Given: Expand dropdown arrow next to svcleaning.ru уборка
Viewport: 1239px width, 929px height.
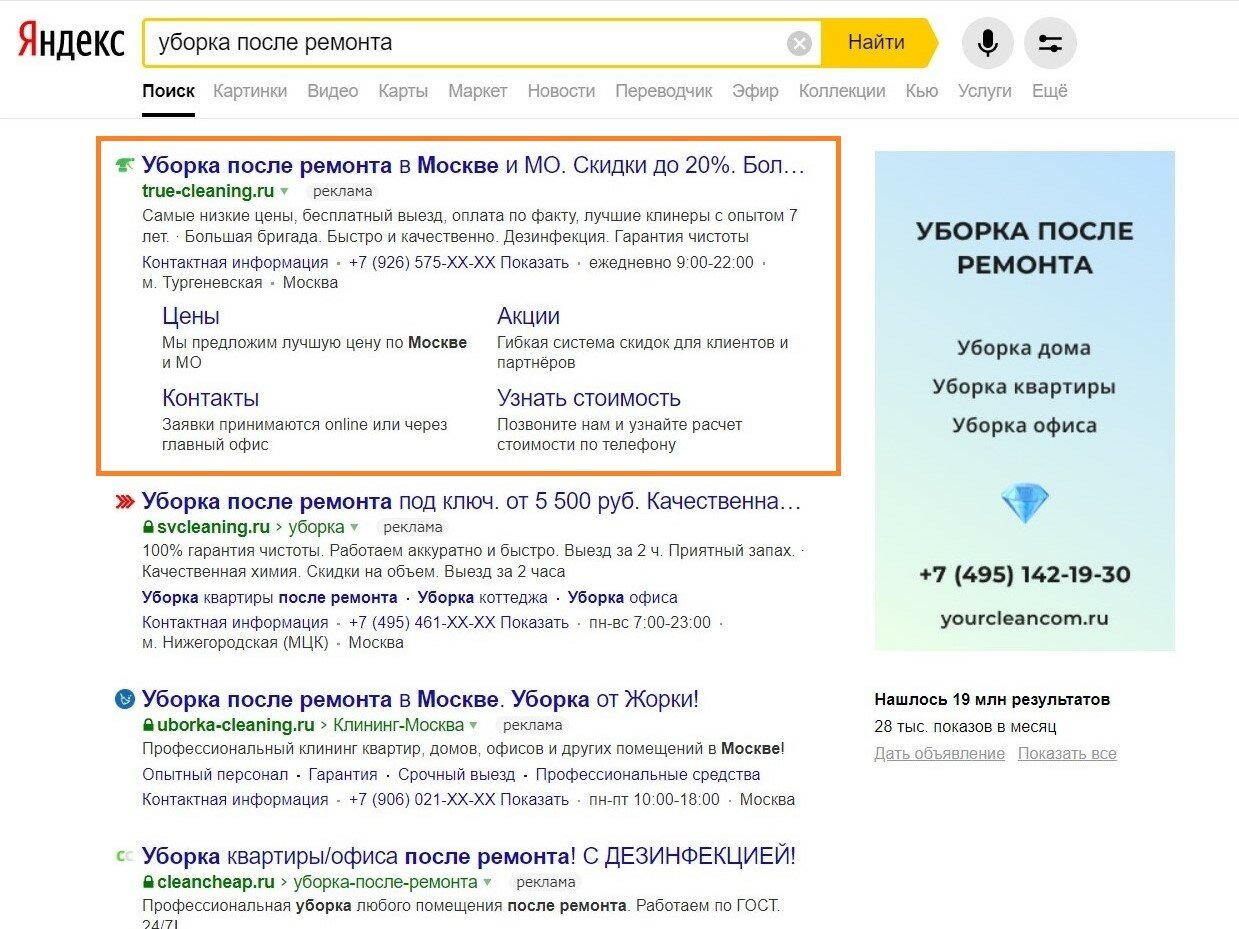Looking at the screenshot, I should click(x=354, y=527).
